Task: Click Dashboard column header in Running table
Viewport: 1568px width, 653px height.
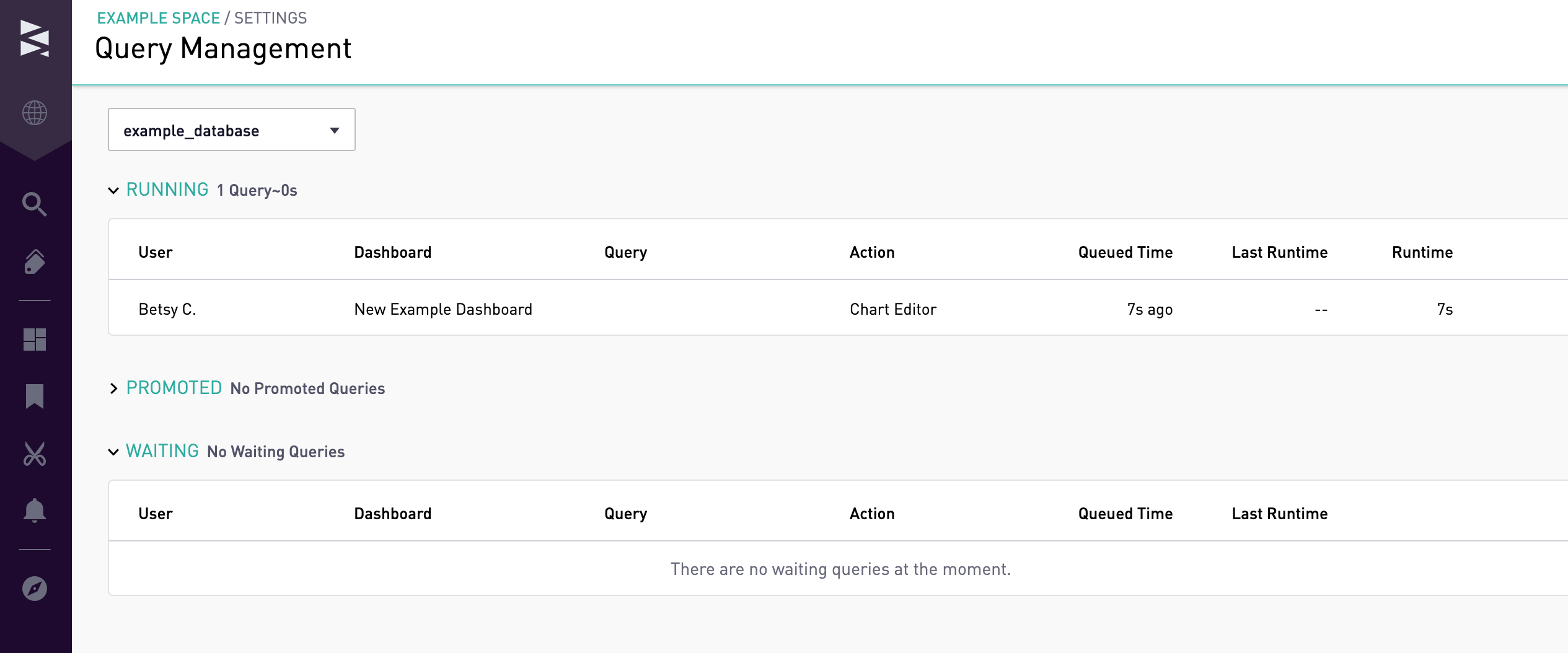Action: [x=393, y=252]
